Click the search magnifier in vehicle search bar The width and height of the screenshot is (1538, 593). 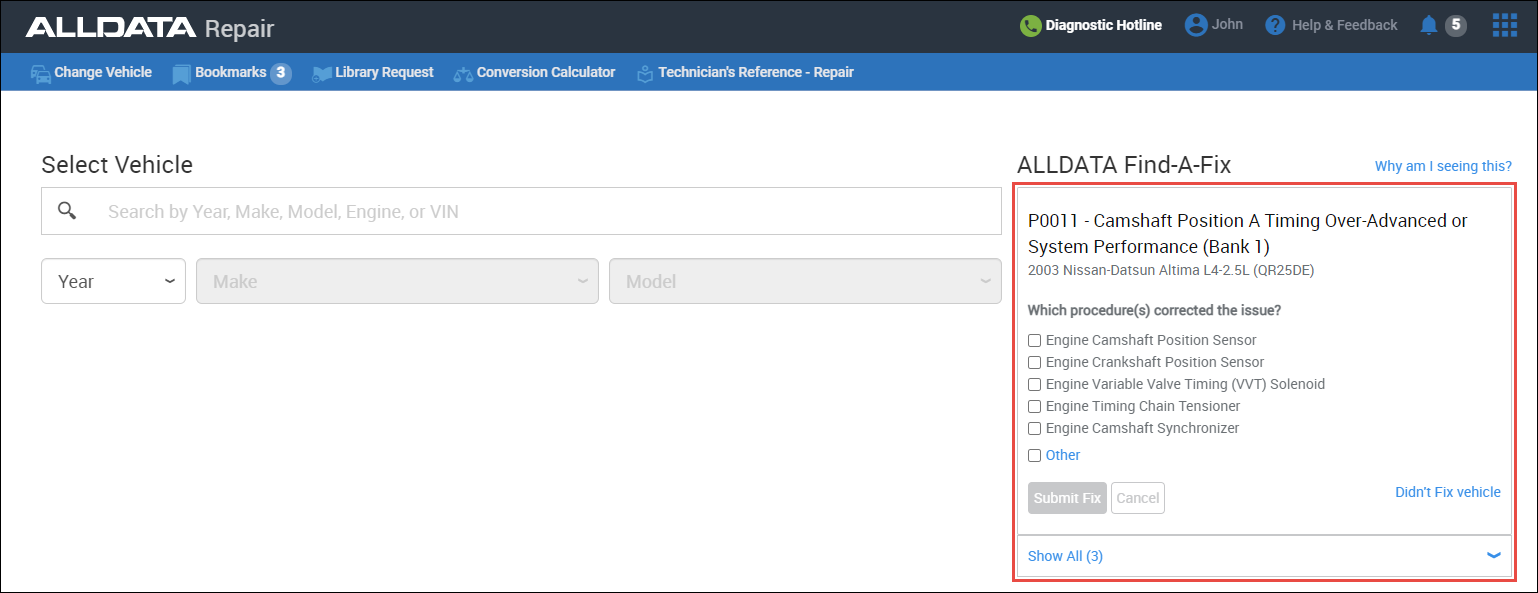(66, 211)
